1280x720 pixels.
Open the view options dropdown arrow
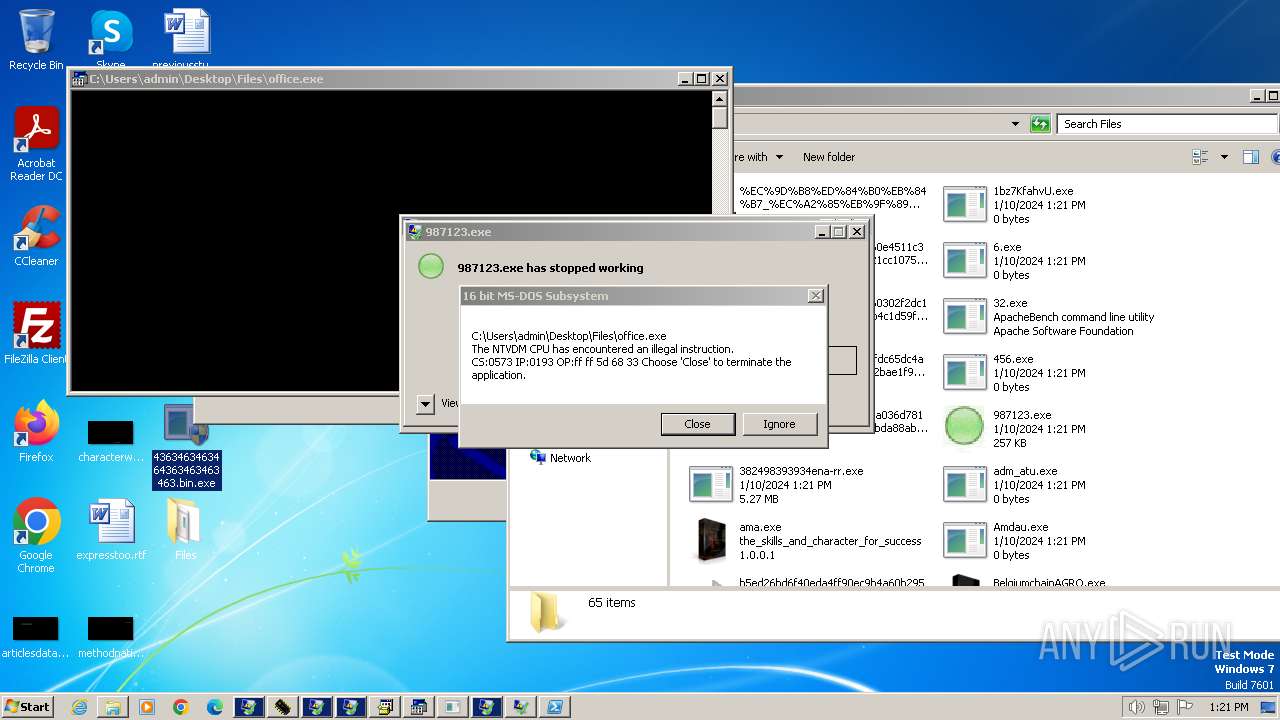pyautogui.click(x=1223, y=157)
